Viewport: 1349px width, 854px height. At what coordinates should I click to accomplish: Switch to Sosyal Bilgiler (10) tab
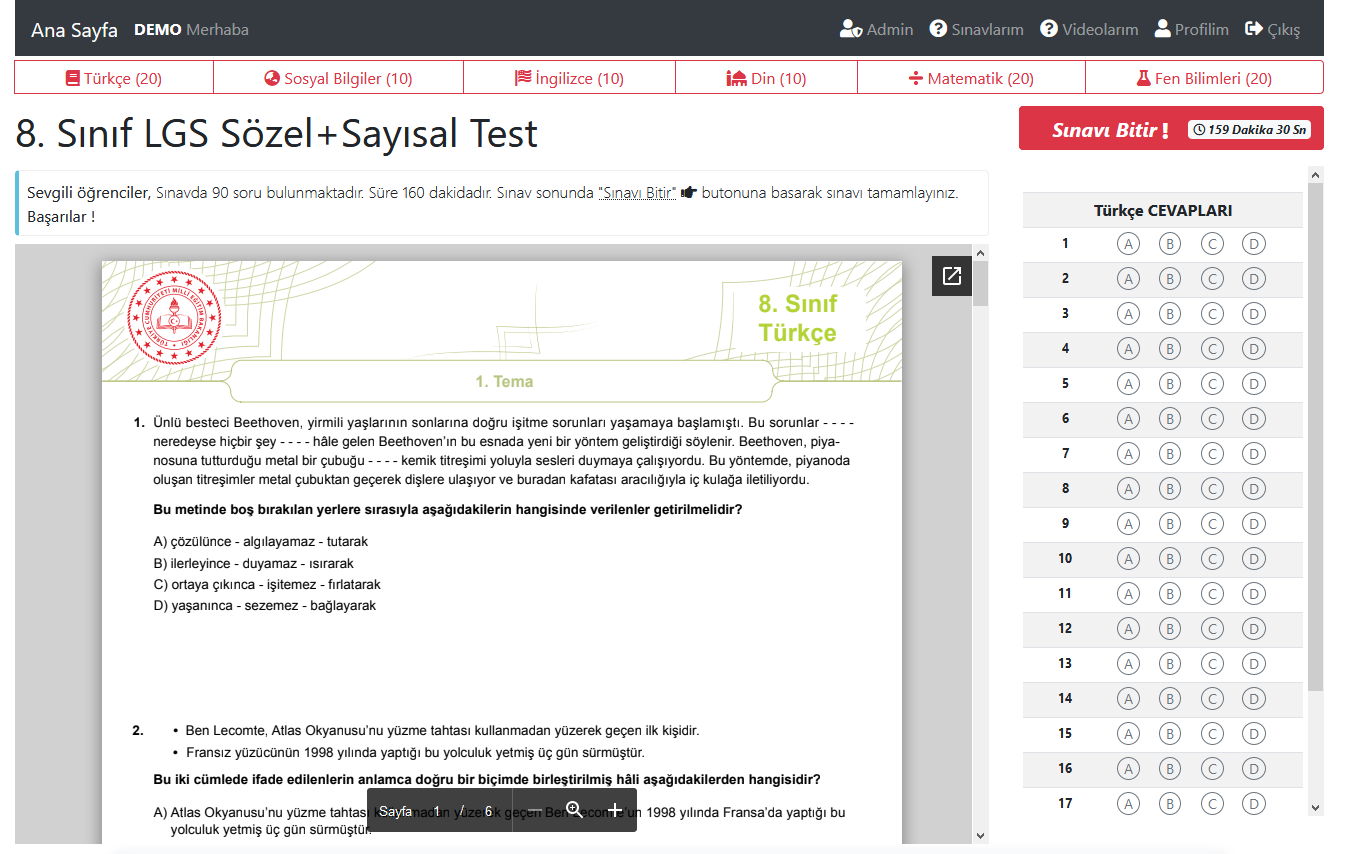[x=338, y=78]
